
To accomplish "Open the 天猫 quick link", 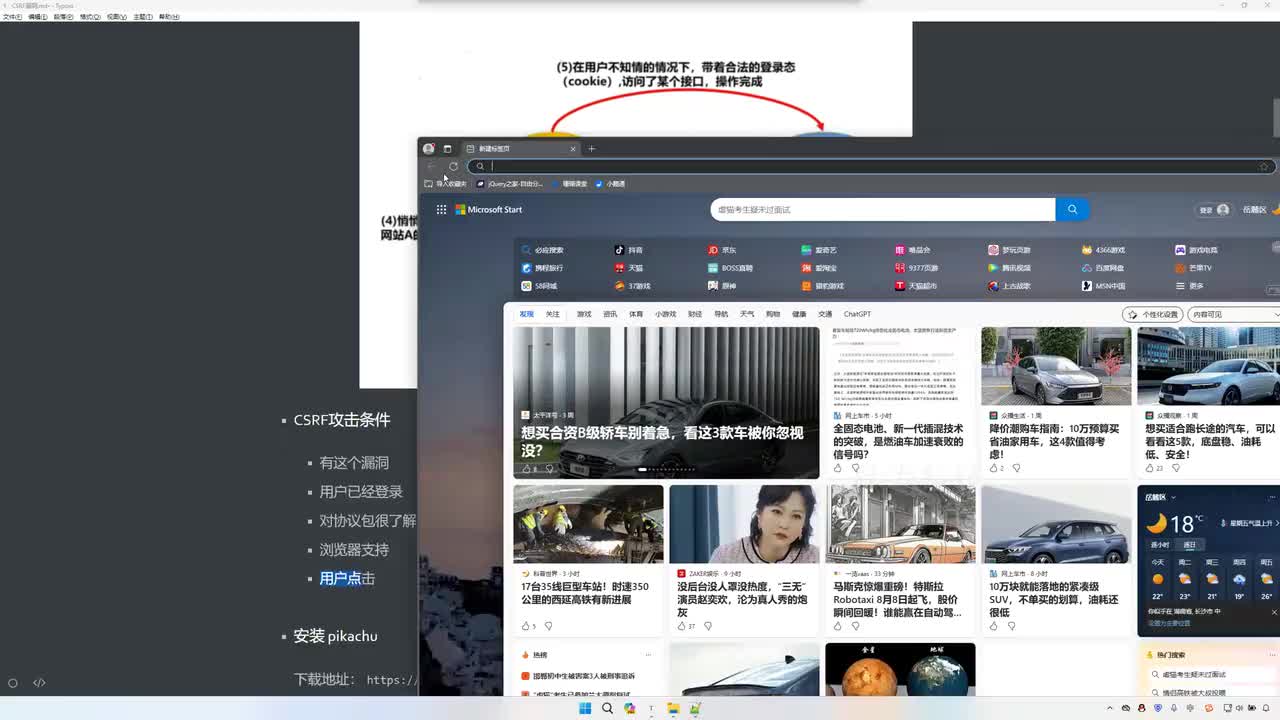I will click(x=629, y=268).
